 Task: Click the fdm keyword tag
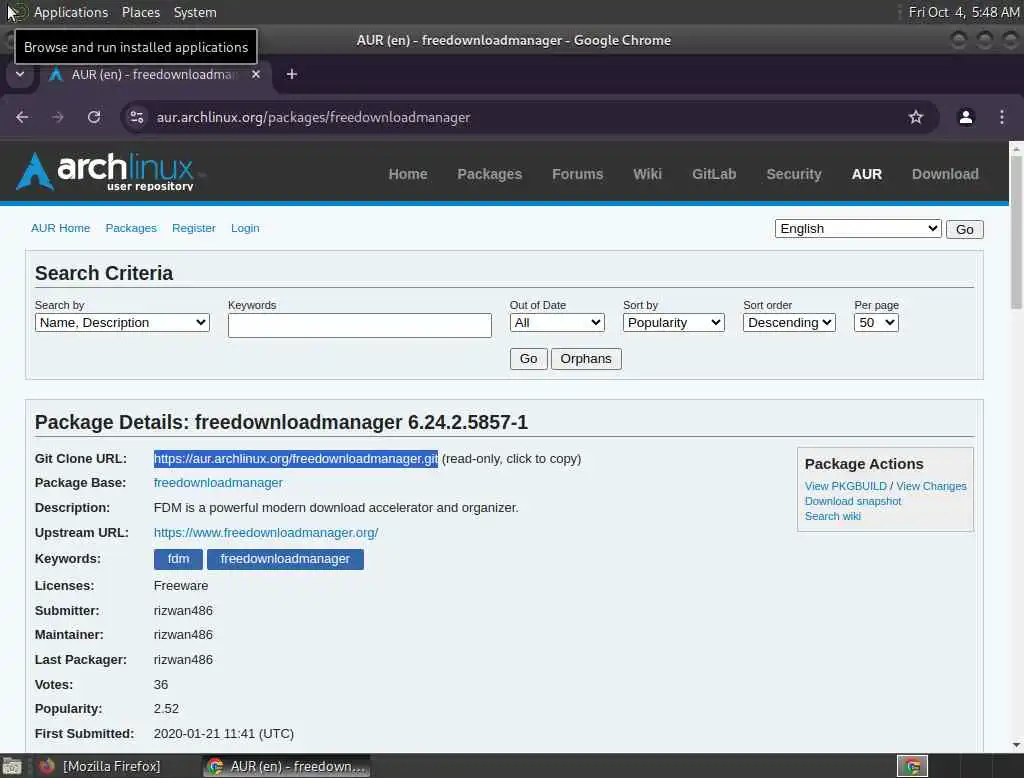178,559
